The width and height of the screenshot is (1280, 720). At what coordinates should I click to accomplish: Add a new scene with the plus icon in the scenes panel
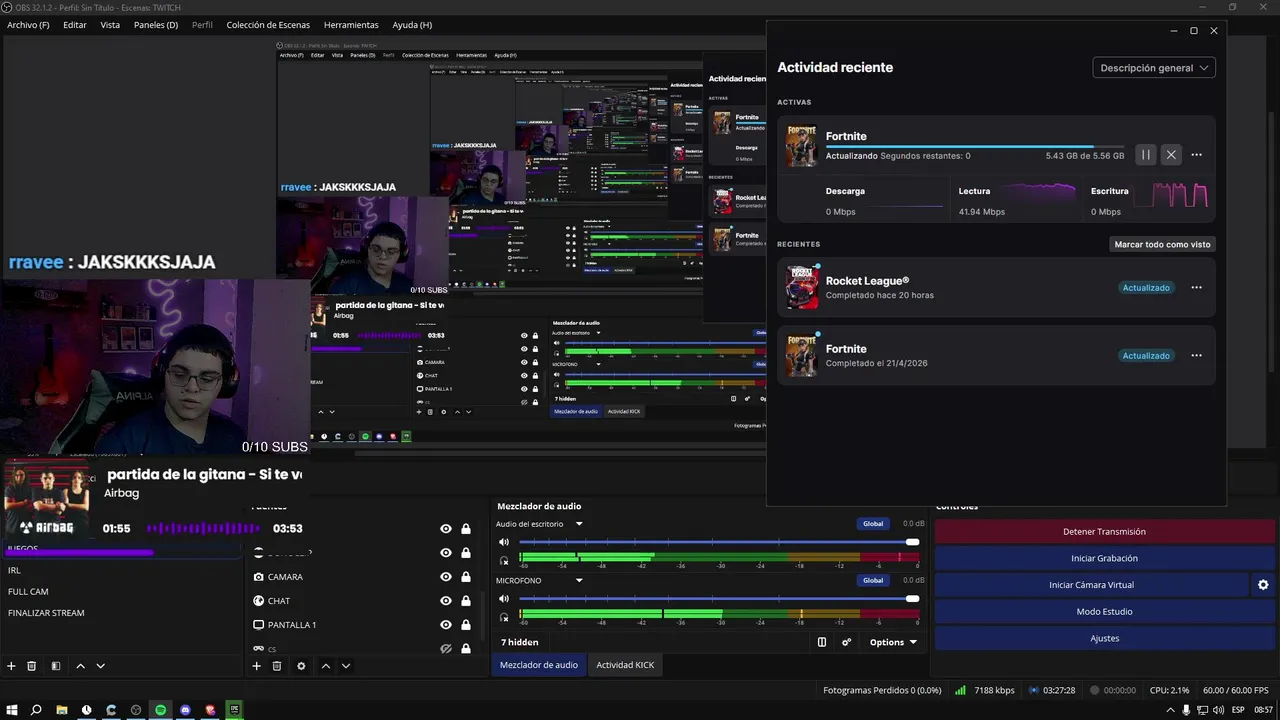click(11, 666)
